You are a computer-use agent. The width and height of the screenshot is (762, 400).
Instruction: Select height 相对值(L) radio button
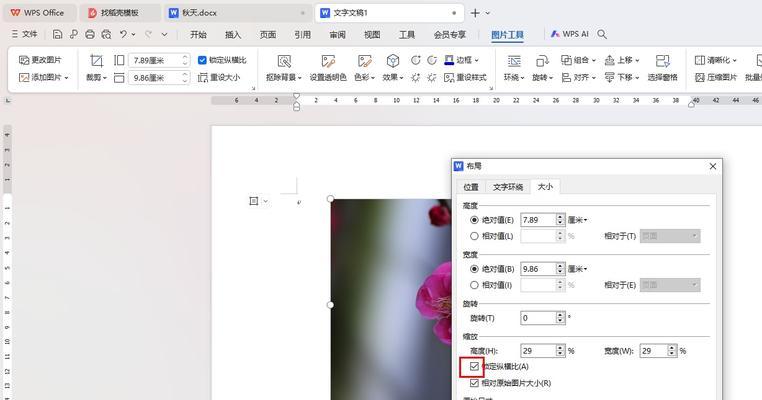(474, 236)
